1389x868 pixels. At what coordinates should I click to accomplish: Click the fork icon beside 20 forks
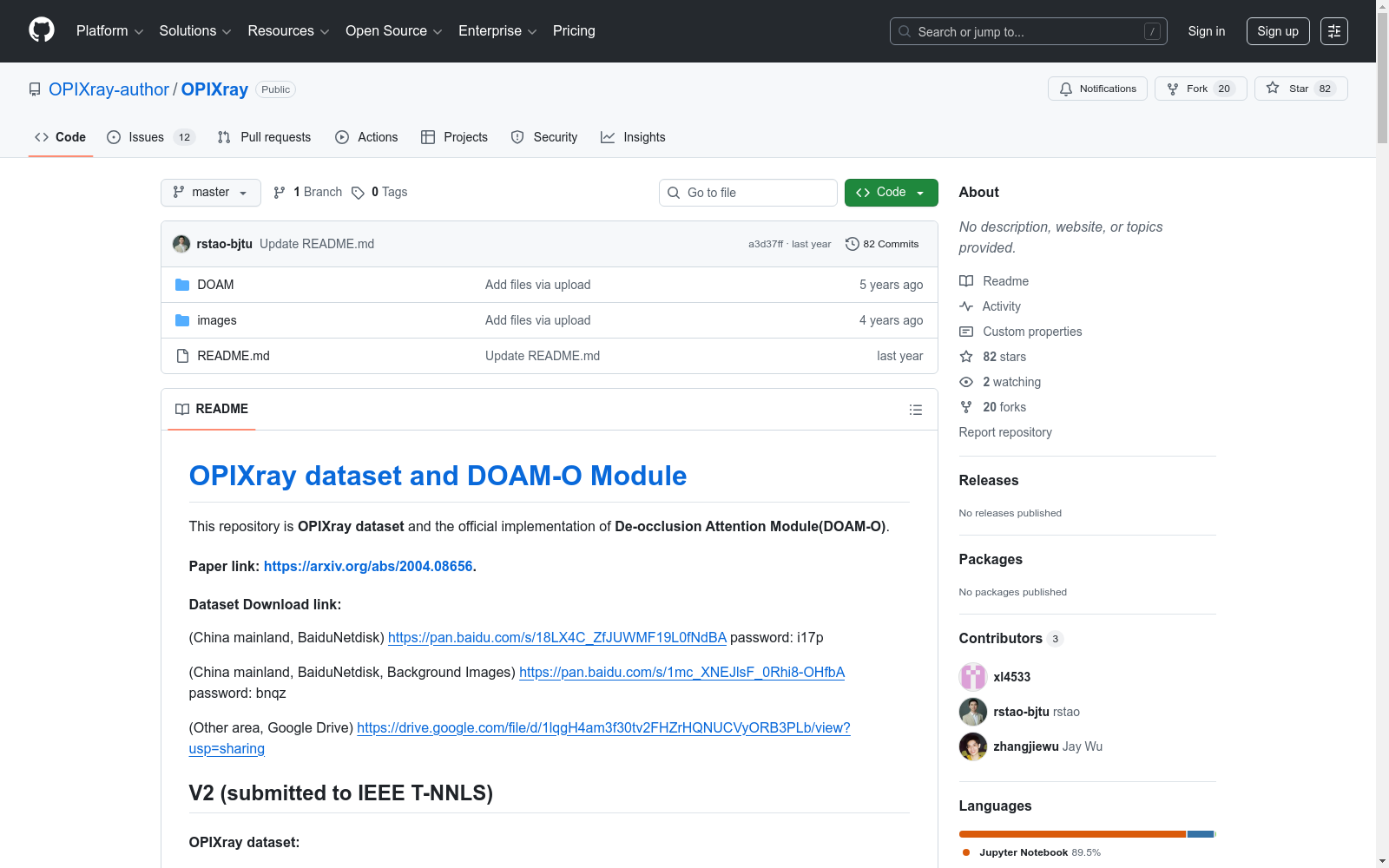966,407
